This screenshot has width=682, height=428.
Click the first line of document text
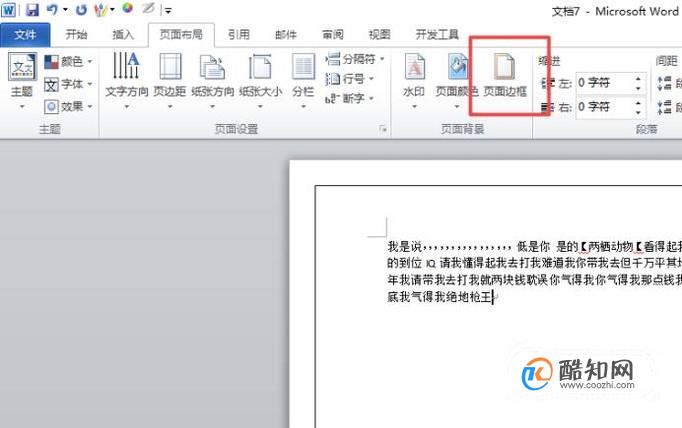pyautogui.click(x=535, y=247)
